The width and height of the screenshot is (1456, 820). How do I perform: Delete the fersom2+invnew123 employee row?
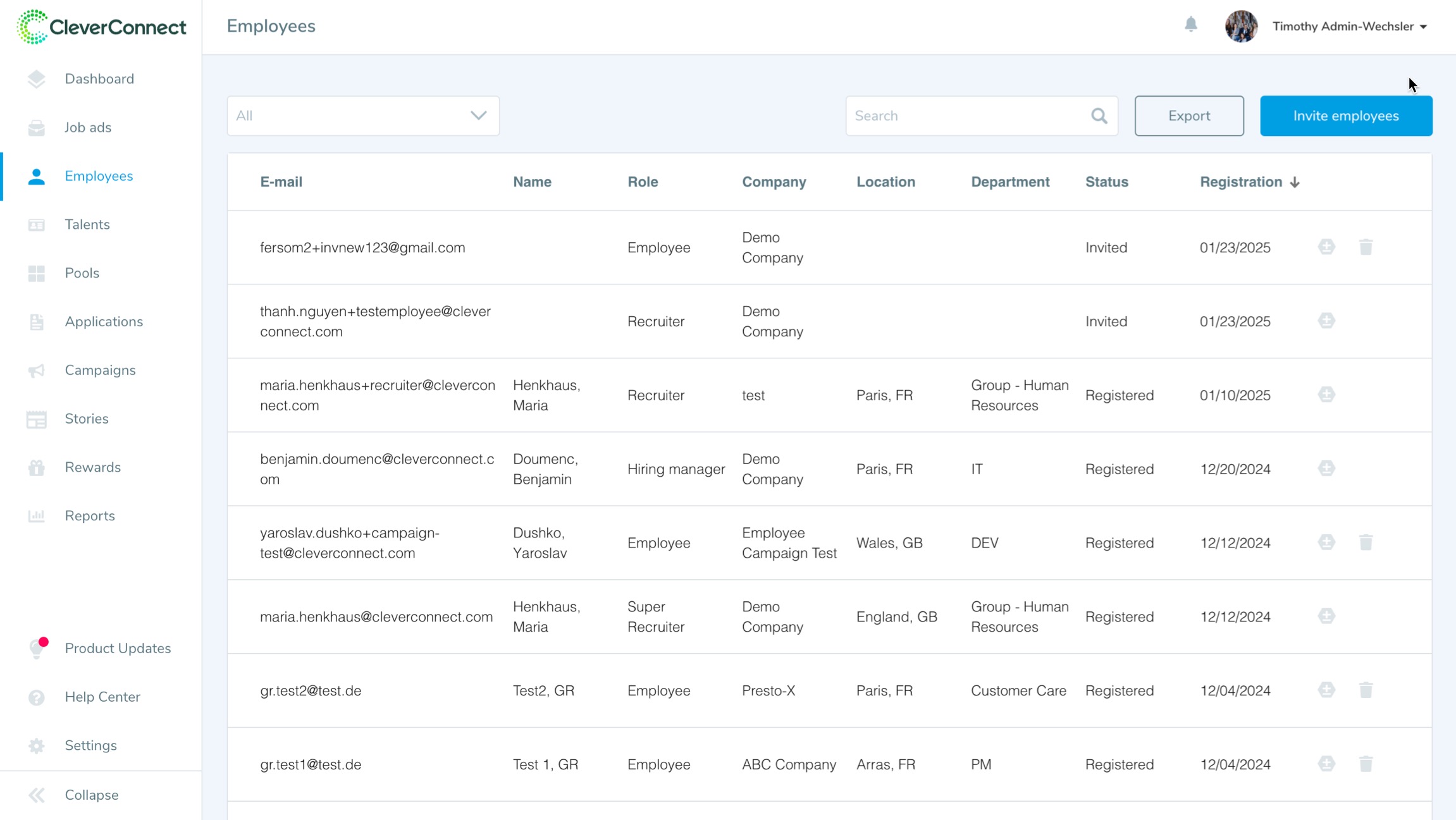pos(1366,247)
